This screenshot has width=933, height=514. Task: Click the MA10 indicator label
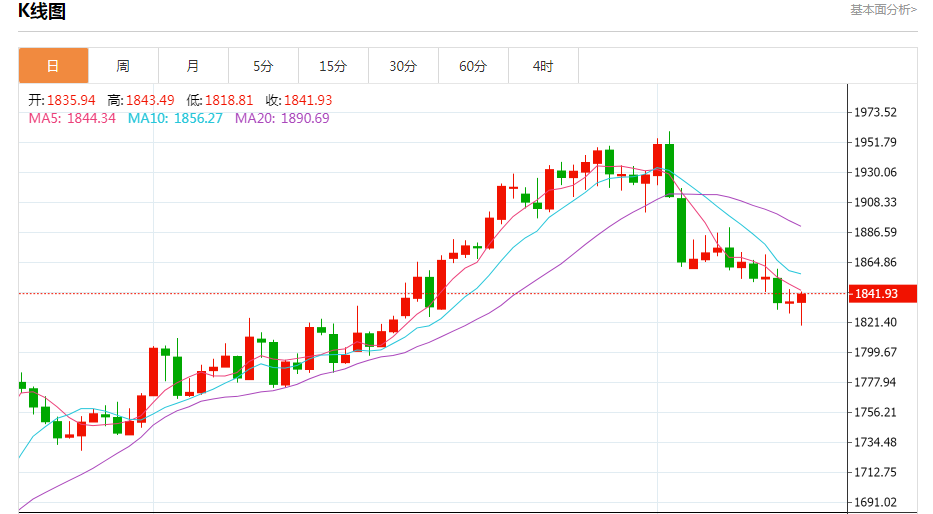(175, 118)
